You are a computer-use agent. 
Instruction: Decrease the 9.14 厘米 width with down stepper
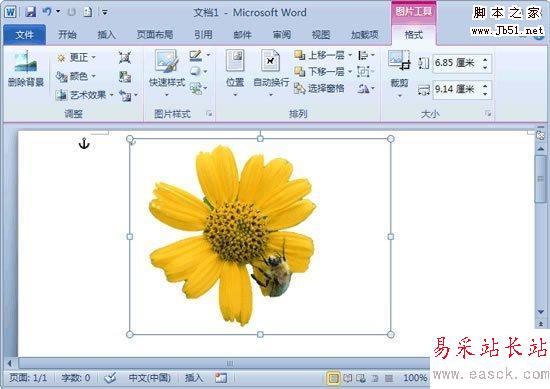coord(485,94)
